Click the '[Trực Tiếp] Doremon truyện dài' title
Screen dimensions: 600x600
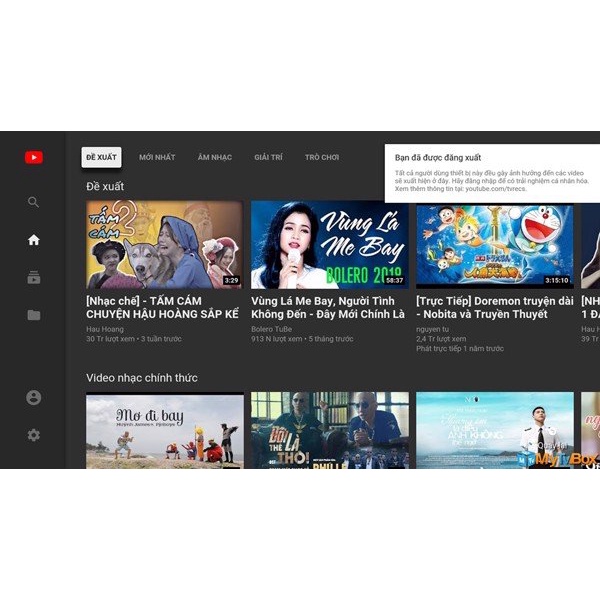point(494,307)
